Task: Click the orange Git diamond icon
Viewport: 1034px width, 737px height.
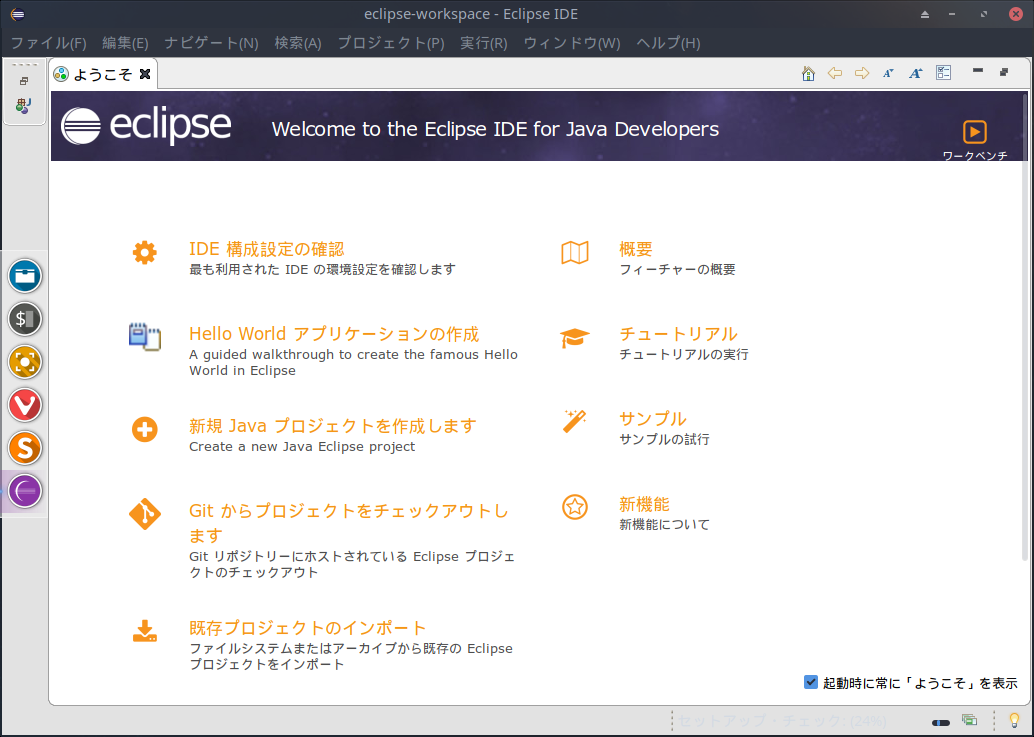Action: pos(145,514)
